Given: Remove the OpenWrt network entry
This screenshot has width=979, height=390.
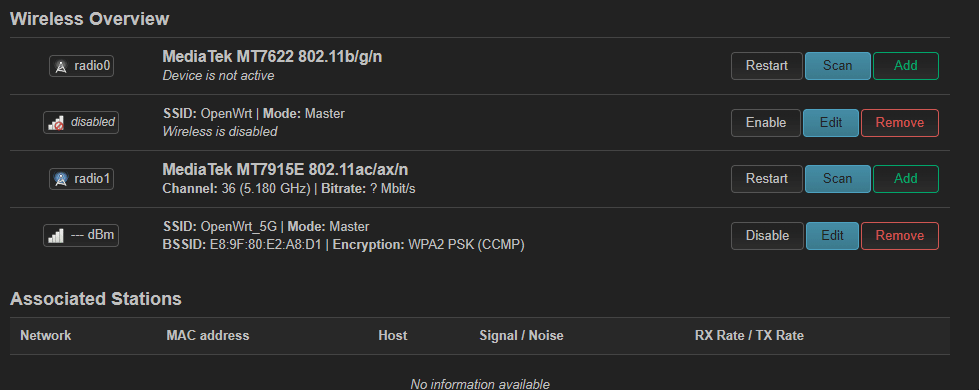Looking at the screenshot, I should pyautogui.click(x=900, y=123).
